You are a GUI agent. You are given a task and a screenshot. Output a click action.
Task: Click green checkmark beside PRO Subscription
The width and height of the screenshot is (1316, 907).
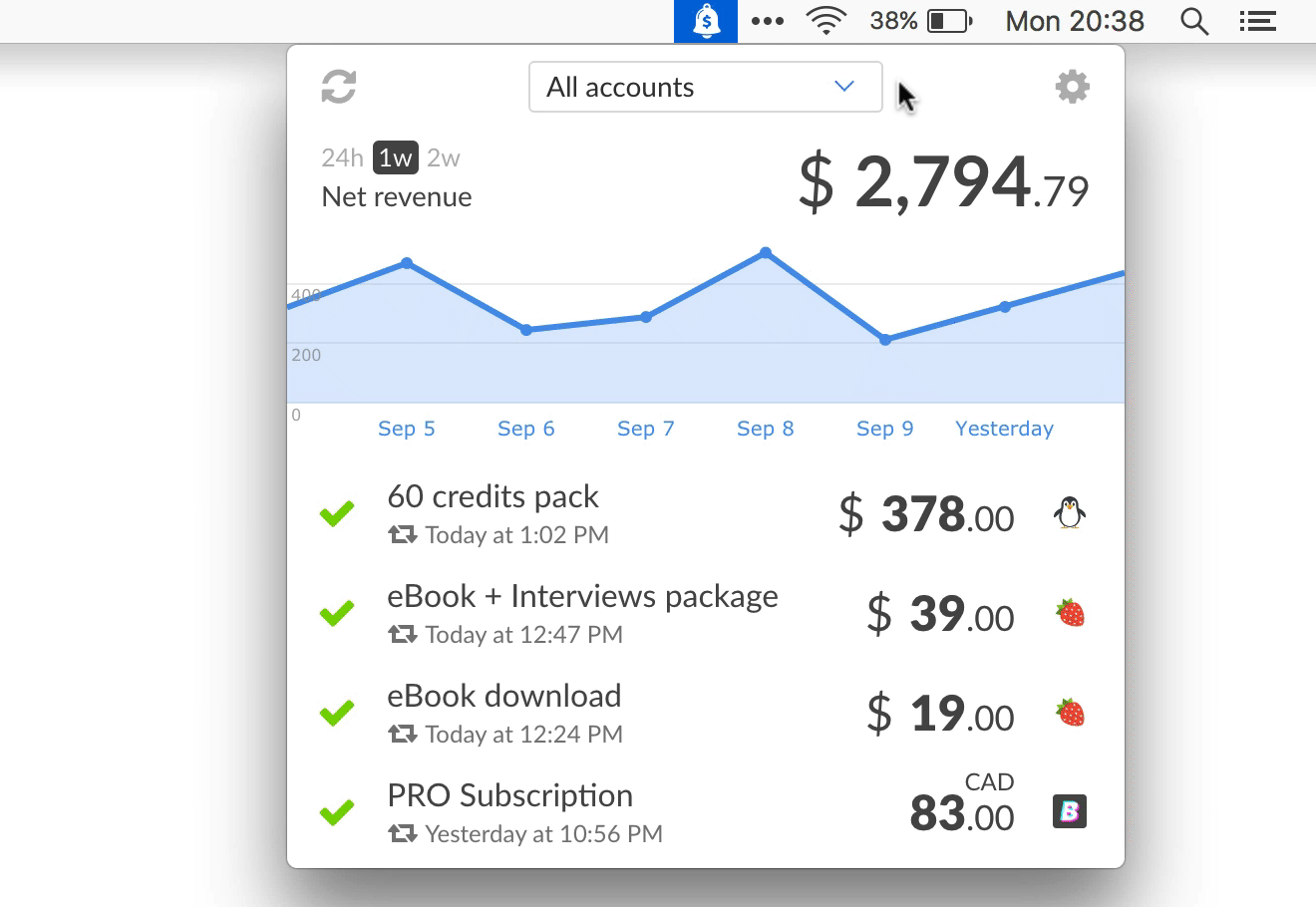point(337,813)
